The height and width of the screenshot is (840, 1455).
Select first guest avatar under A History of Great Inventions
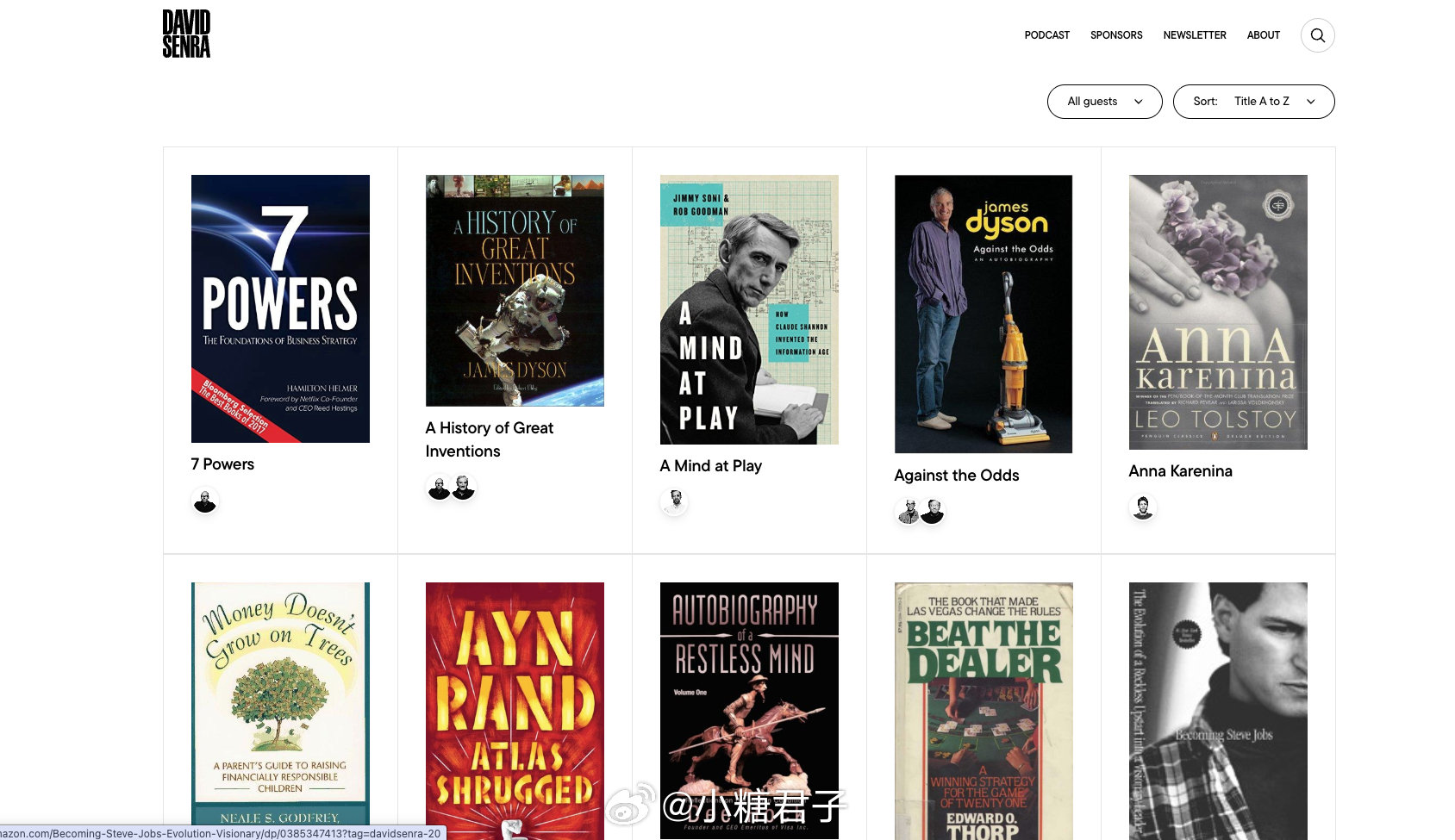(x=440, y=488)
